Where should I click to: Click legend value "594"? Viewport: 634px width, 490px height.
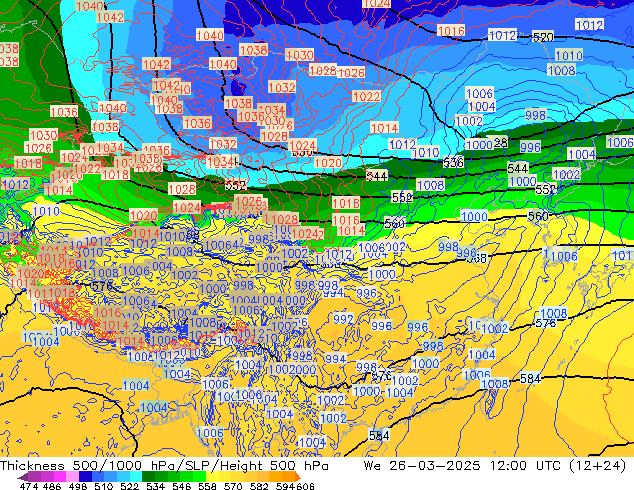285,486
